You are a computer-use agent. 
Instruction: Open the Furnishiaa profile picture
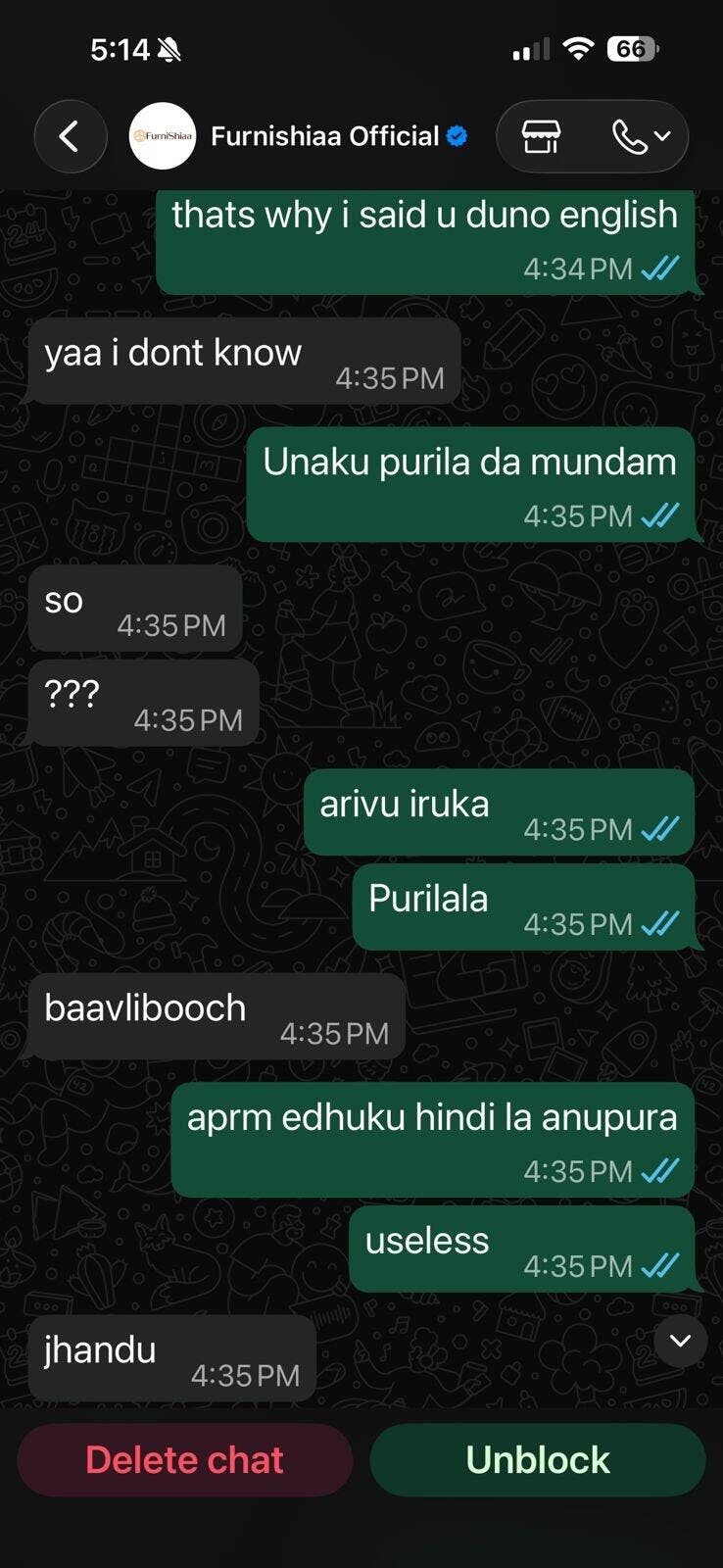(x=164, y=136)
